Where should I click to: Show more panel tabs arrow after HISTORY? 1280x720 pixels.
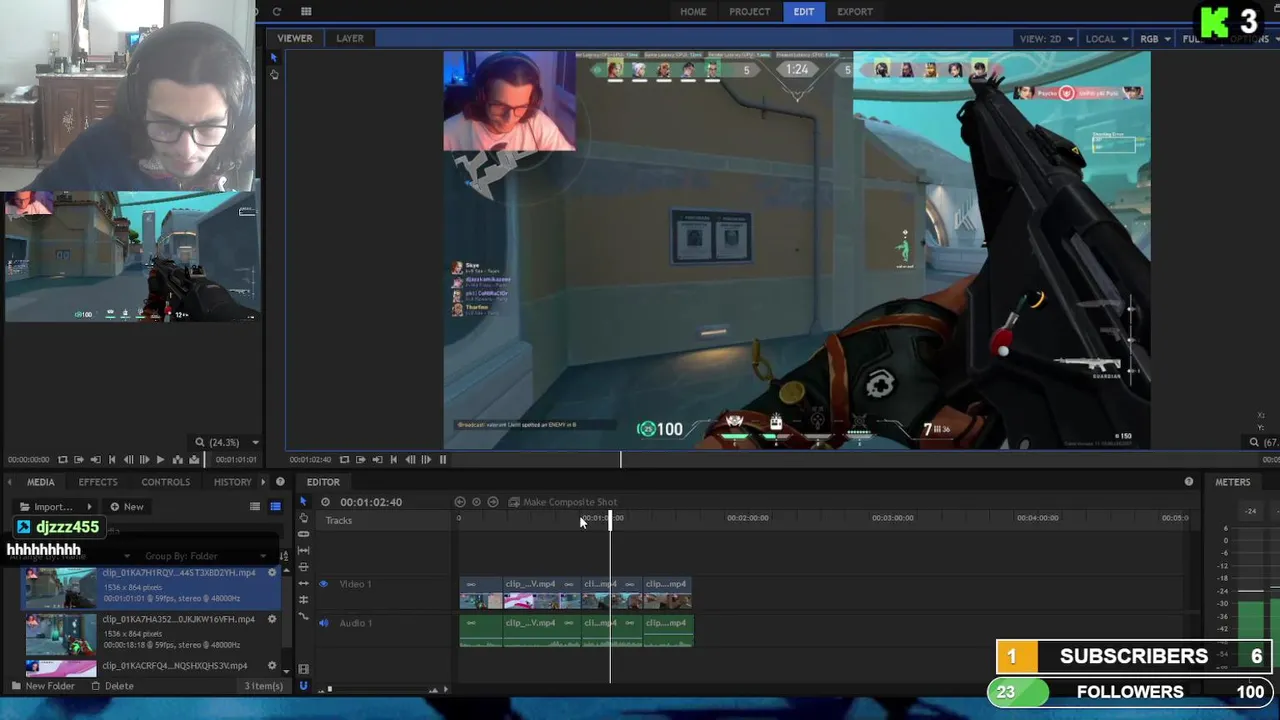tap(264, 482)
